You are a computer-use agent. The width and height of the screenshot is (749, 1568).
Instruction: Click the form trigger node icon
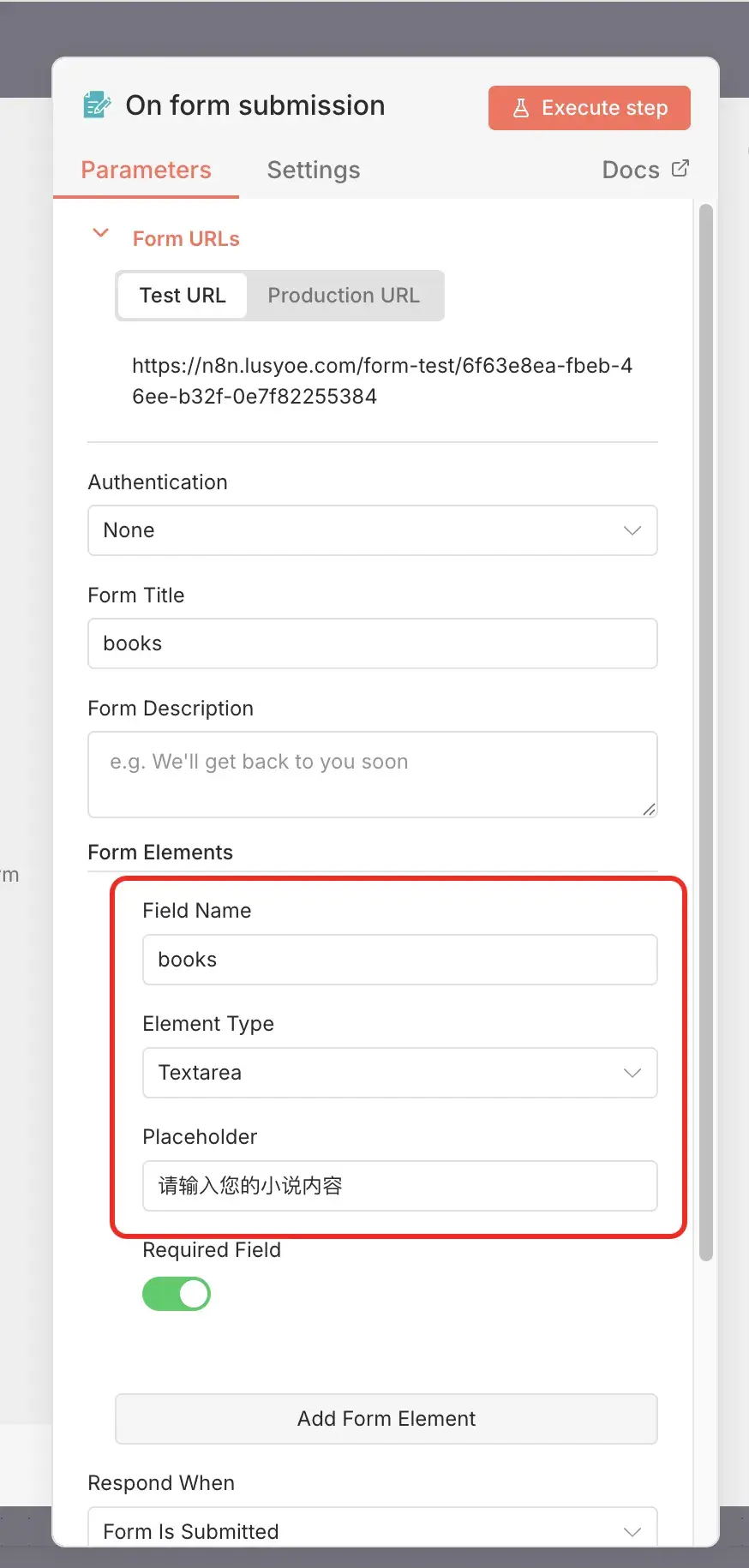pos(97,105)
